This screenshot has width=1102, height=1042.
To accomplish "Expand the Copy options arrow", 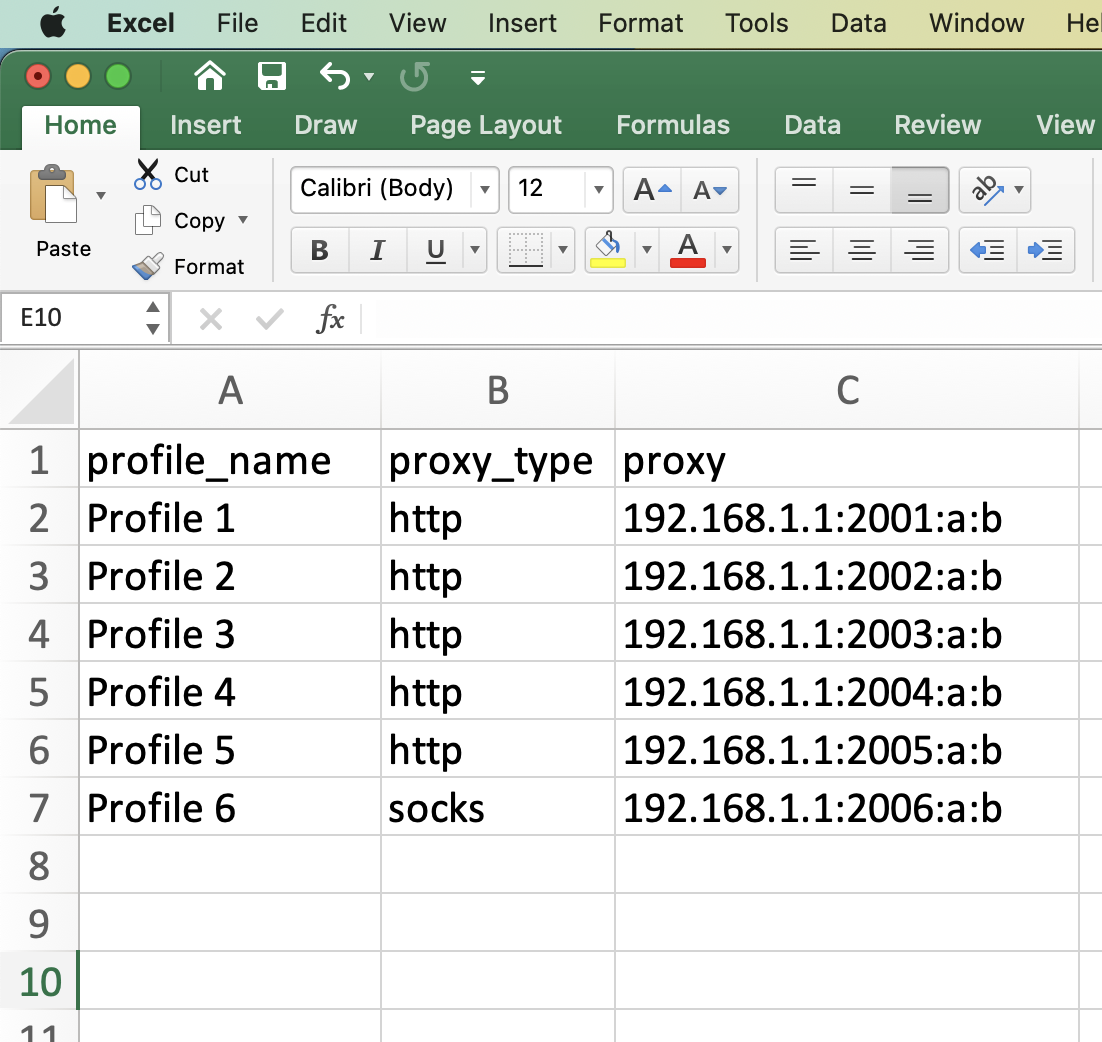I will coord(243,220).
